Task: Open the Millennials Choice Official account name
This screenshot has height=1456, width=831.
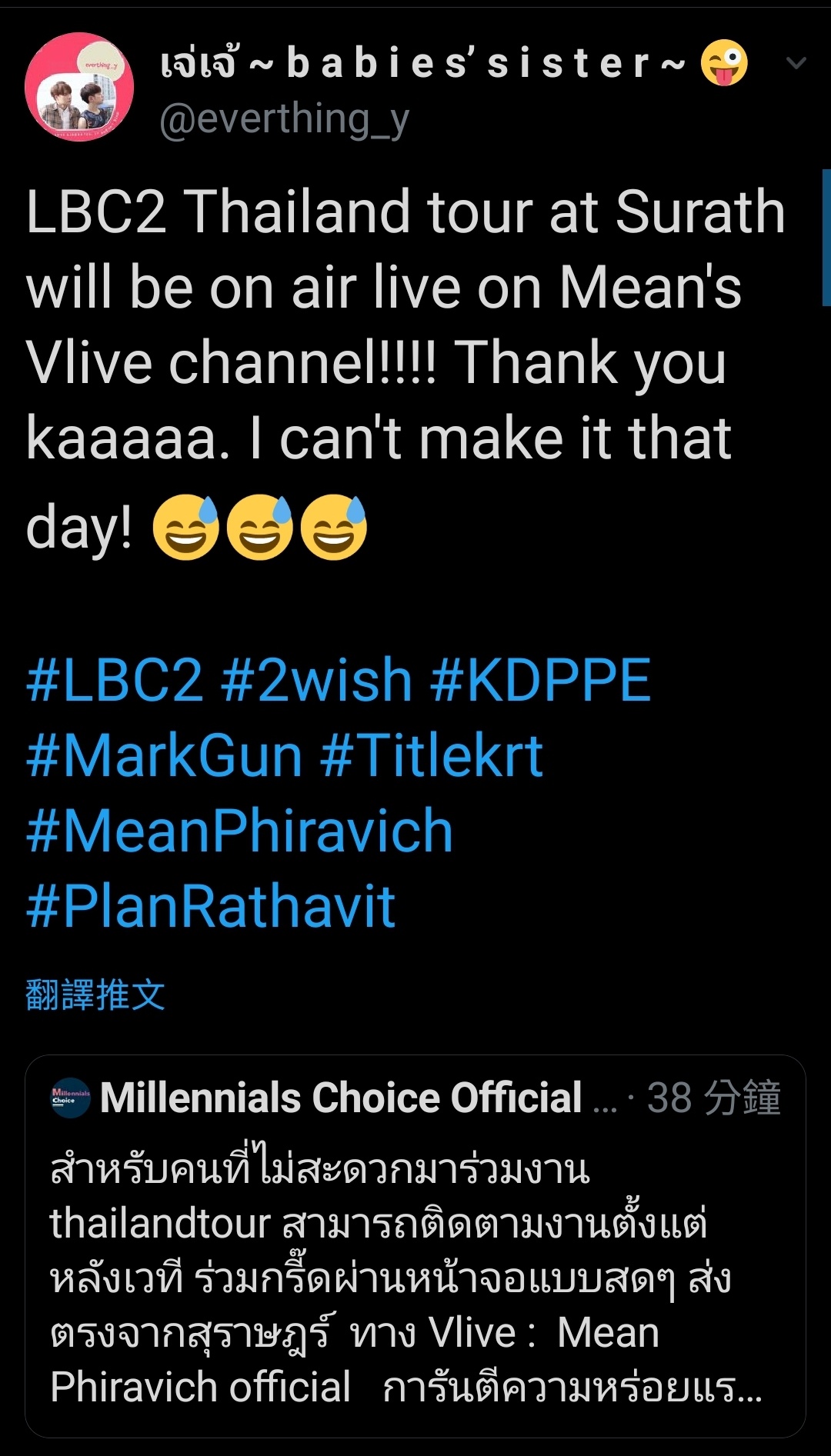Action: 341,1098
